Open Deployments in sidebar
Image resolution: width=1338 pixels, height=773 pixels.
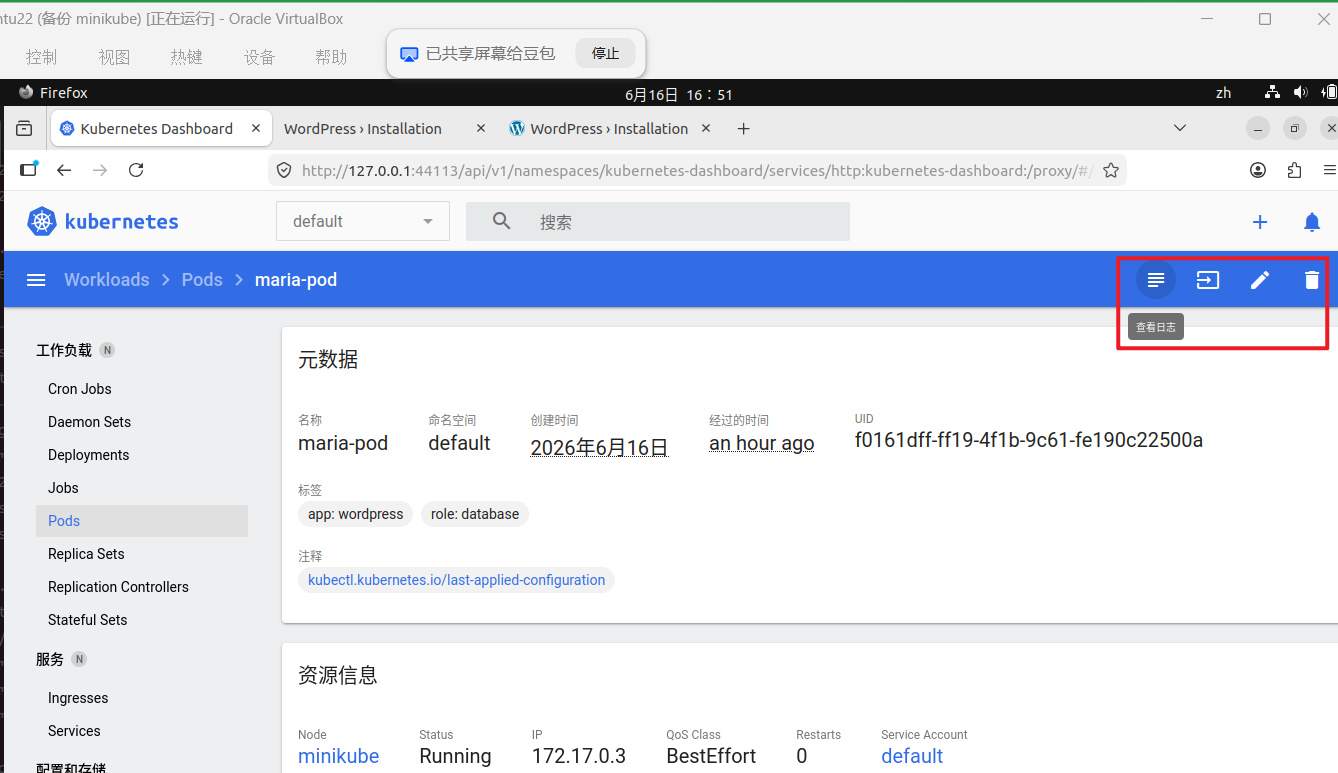89,455
